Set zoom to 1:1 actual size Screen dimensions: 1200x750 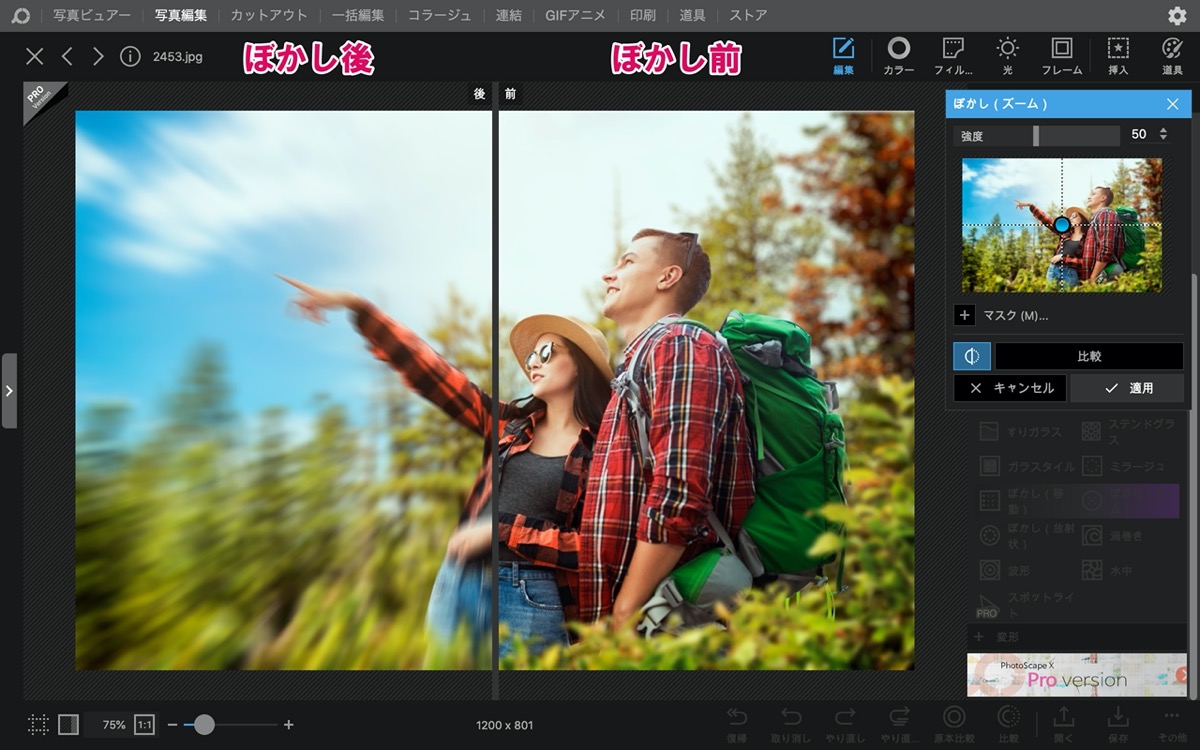pyautogui.click(x=144, y=724)
